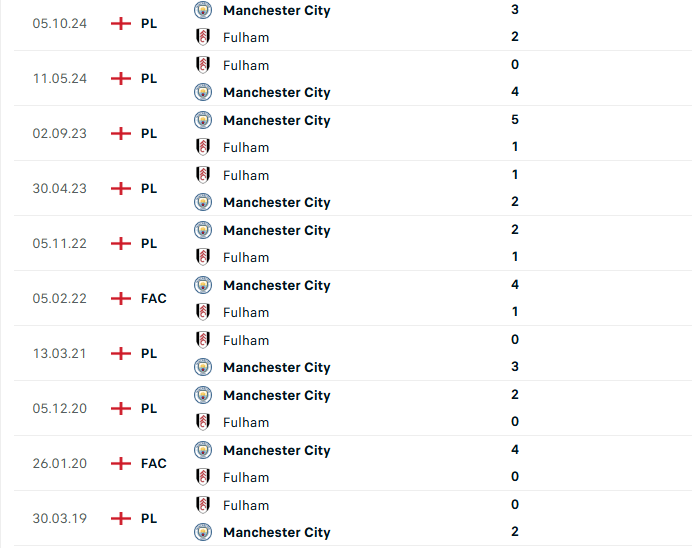Click England flag icon beside 02.09.23

coord(121,133)
